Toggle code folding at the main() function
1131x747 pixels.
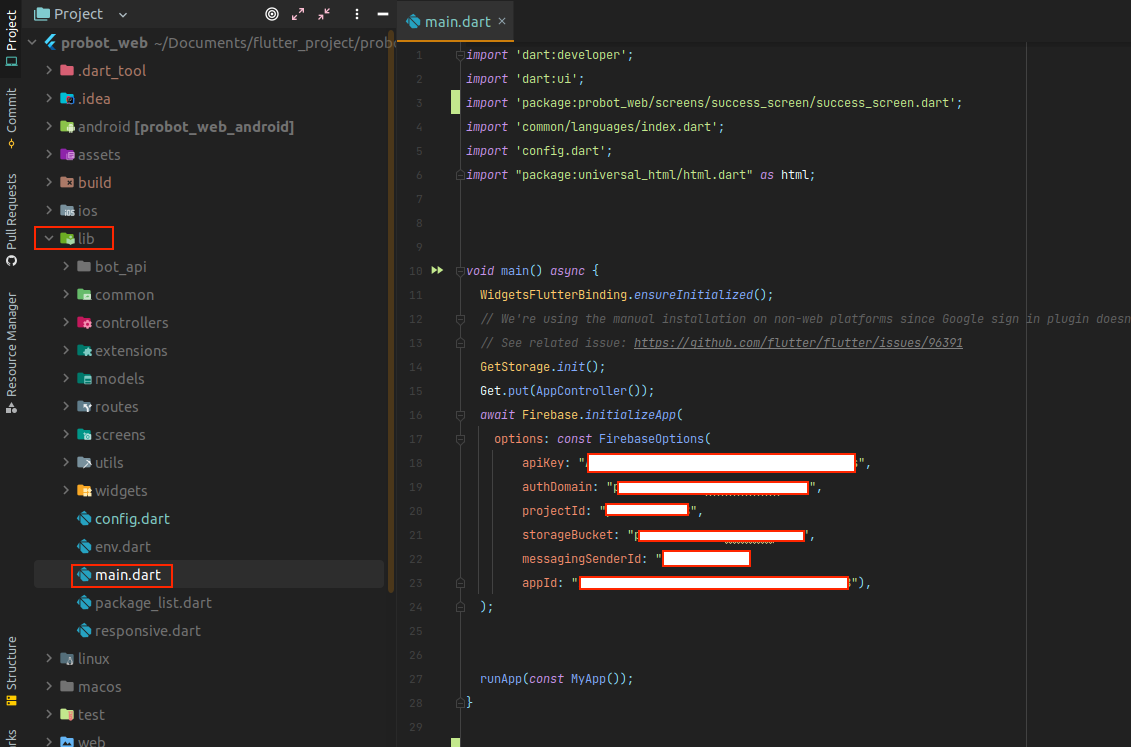(x=459, y=271)
